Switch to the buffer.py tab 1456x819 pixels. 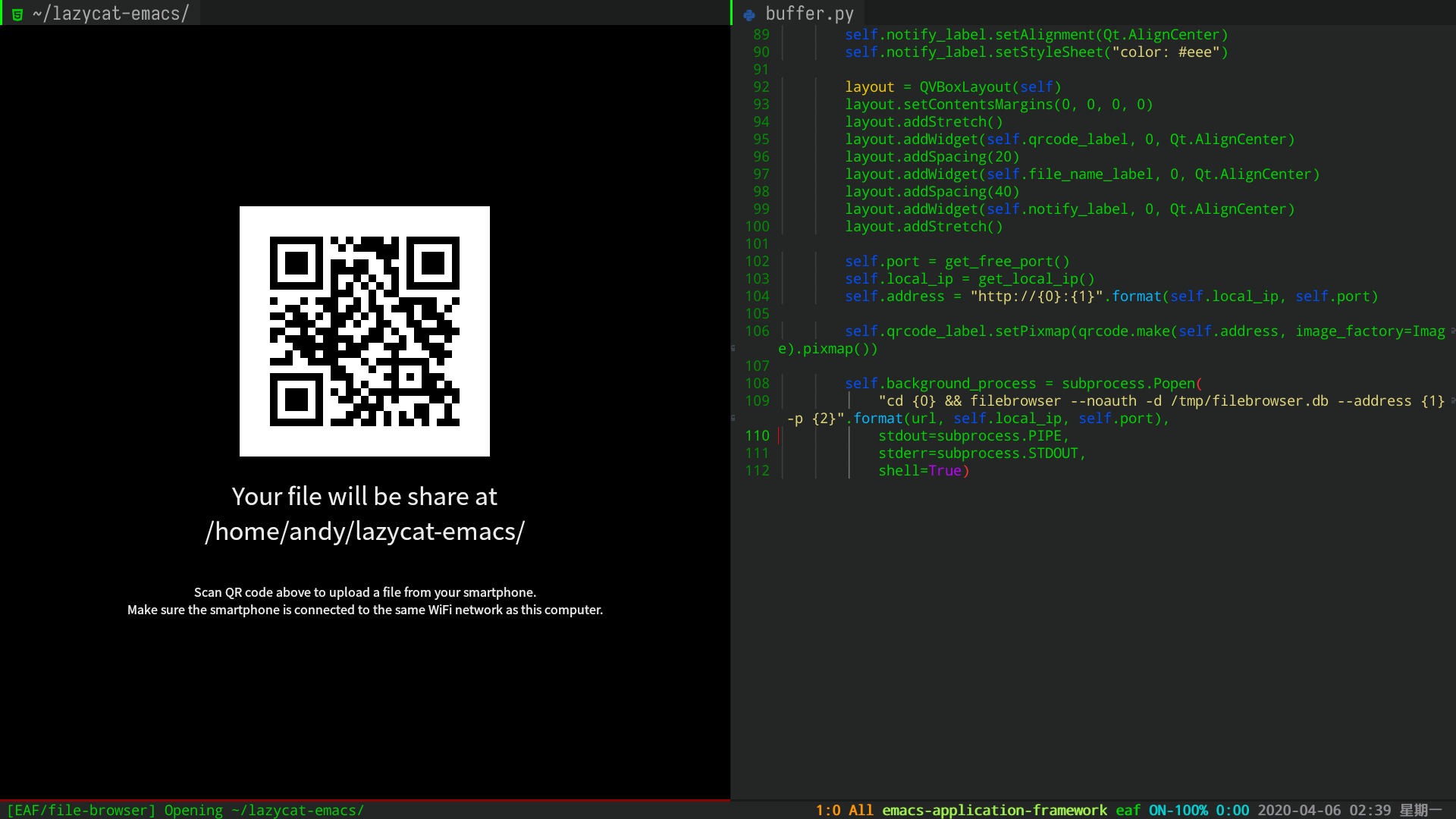[x=808, y=14]
